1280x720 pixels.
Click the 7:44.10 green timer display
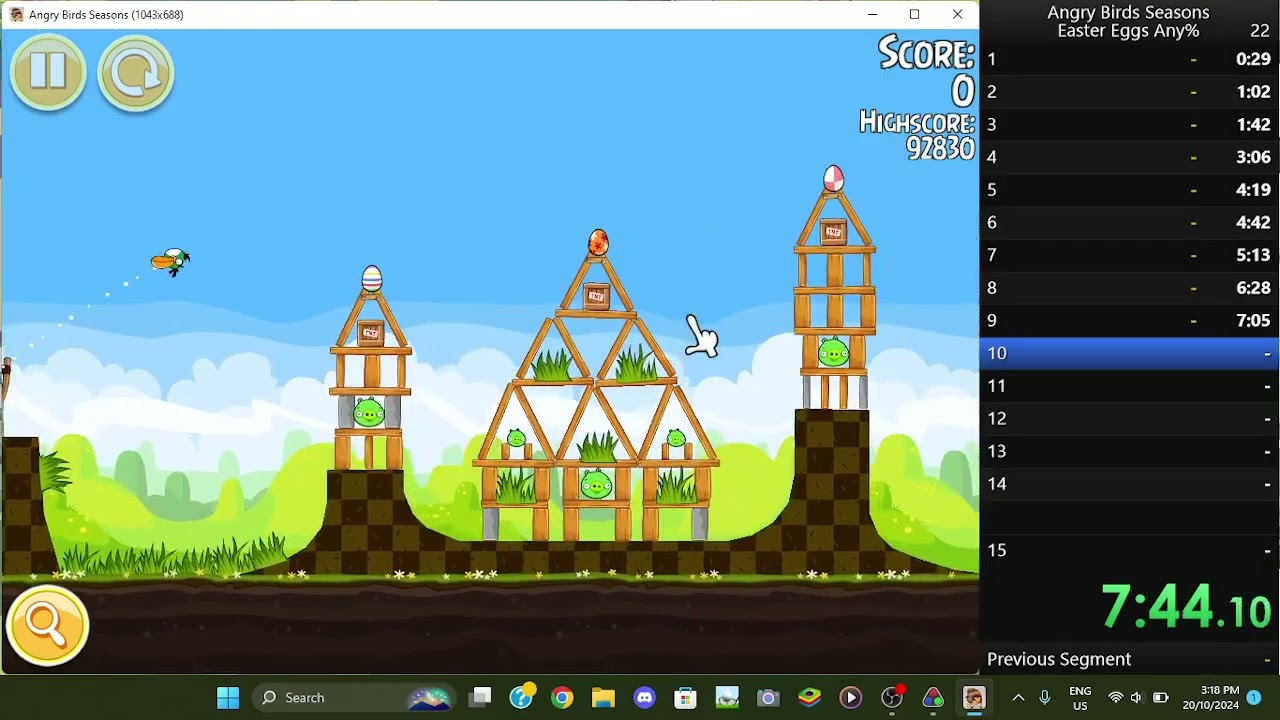tap(1186, 606)
